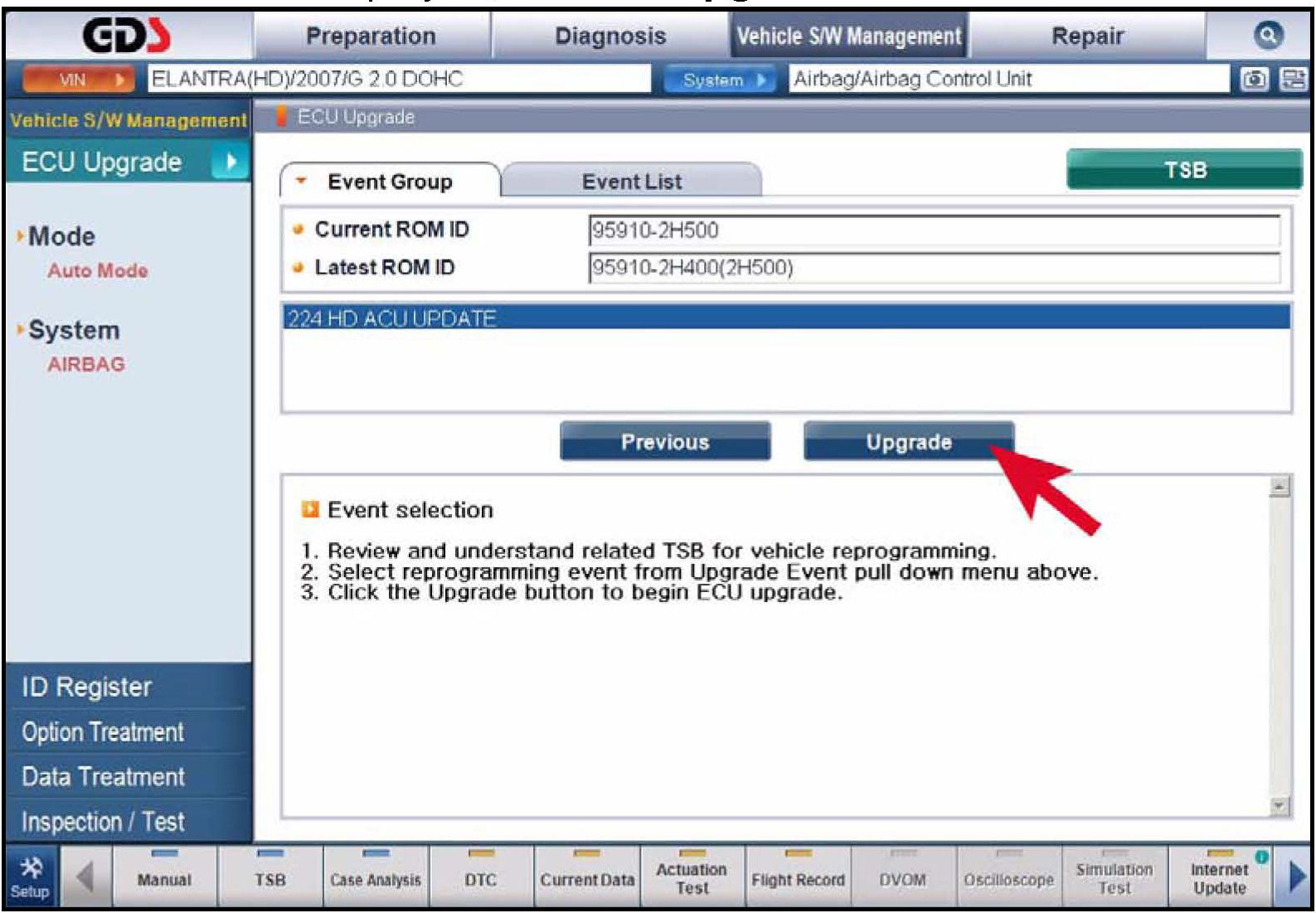This screenshot has width=1316, height=913.
Task: Click instructions scrollbar up arrow
Action: coord(1280,487)
